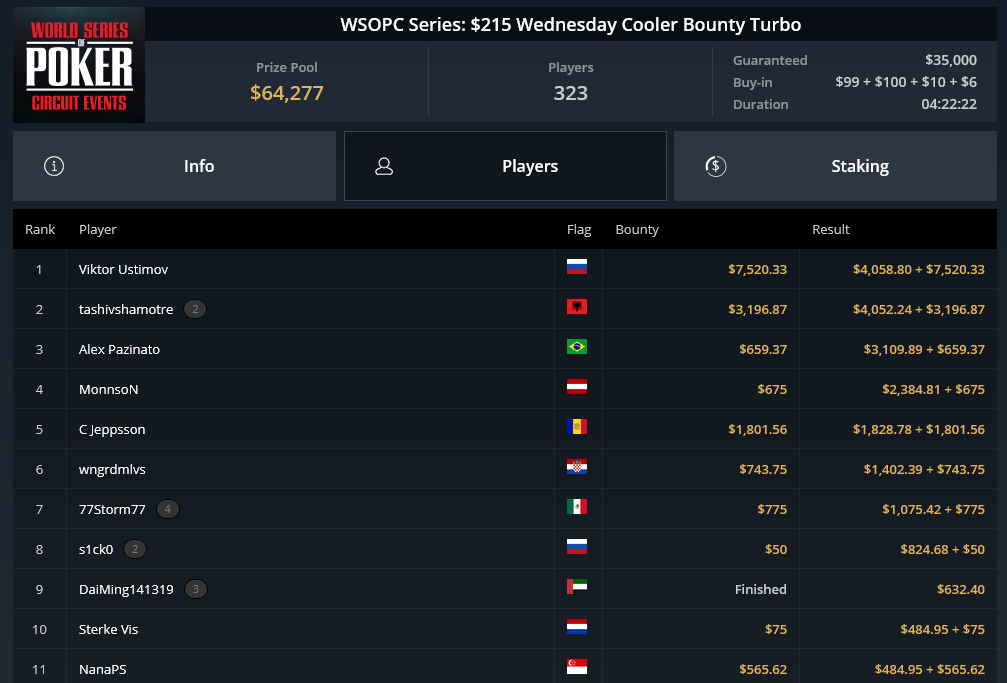Screen dimensions: 1007x683
Task: Click the Mexico flag next to 77Storm77
Action: 577,507
